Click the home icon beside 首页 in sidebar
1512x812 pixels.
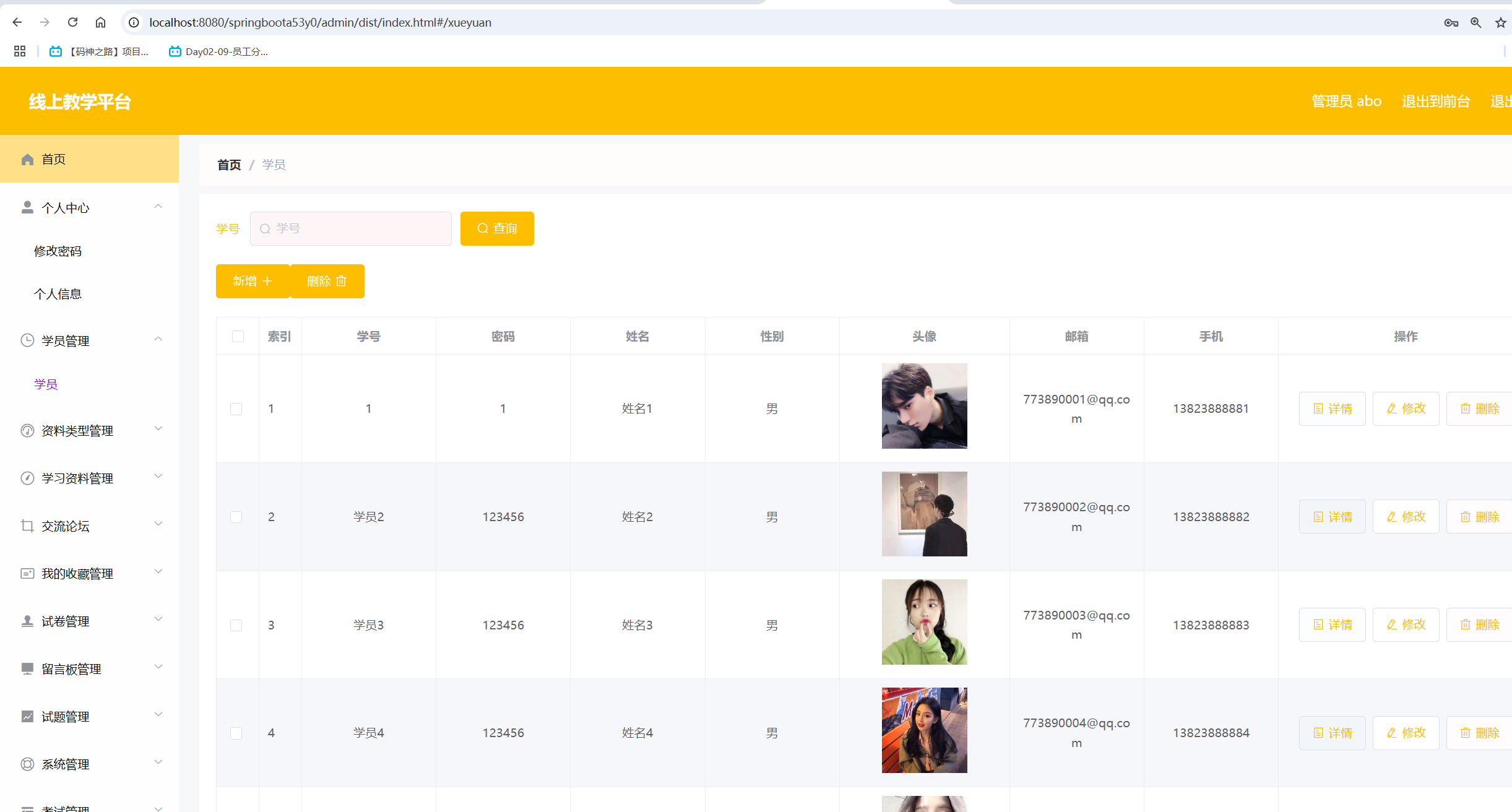pyautogui.click(x=27, y=160)
